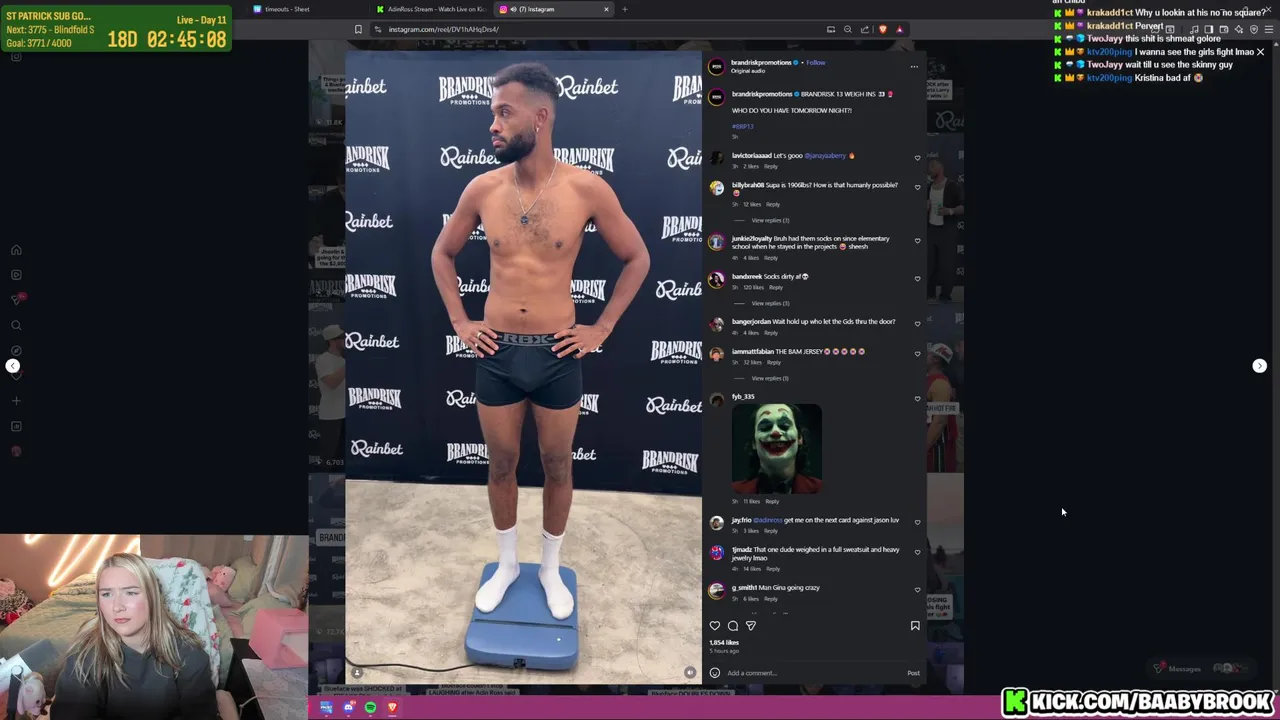Reply to junkie2loyalty's comment
The height and width of the screenshot is (720, 1280).
(771, 258)
